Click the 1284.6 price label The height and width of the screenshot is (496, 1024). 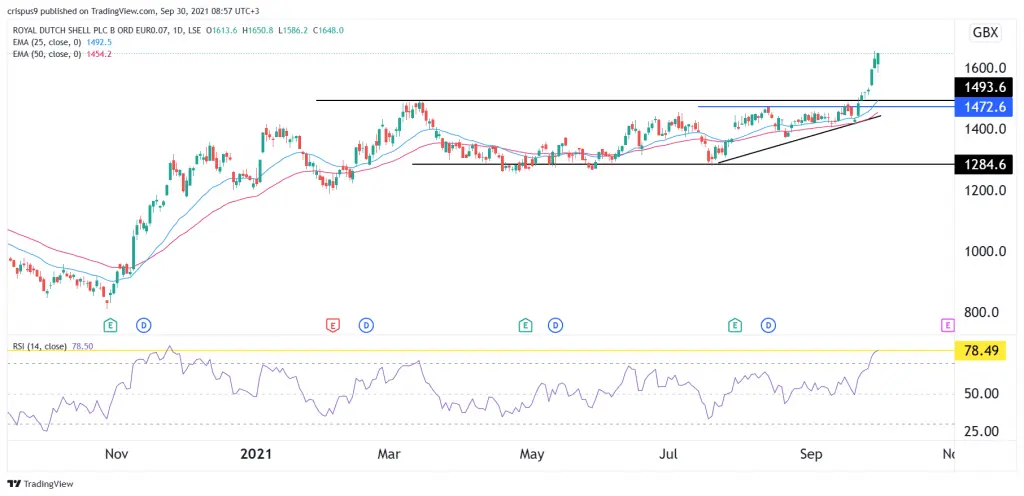pyautogui.click(x=986, y=164)
